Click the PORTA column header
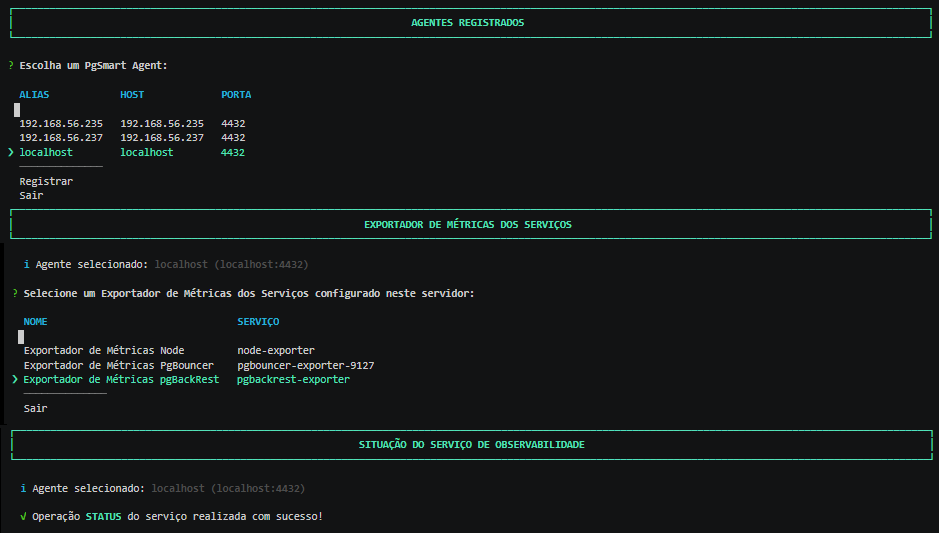Screen dimensions: 939x539 pyautogui.click(x=236, y=95)
